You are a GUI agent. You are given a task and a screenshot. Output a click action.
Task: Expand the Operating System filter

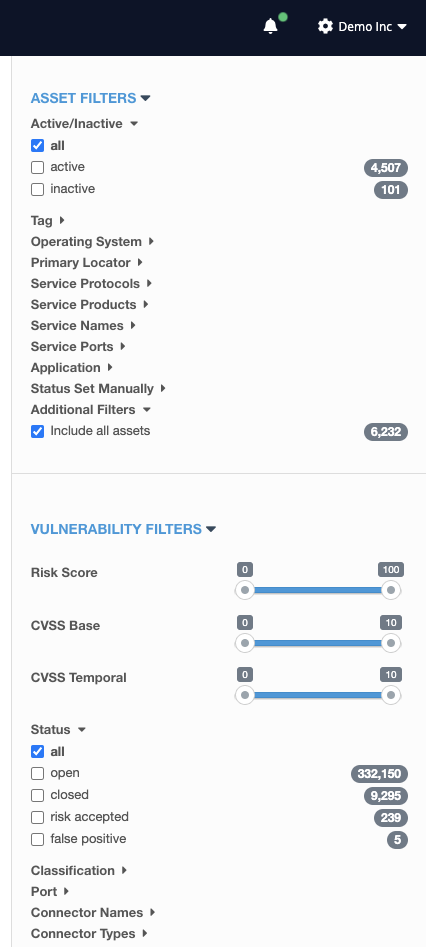pos(92,242)
